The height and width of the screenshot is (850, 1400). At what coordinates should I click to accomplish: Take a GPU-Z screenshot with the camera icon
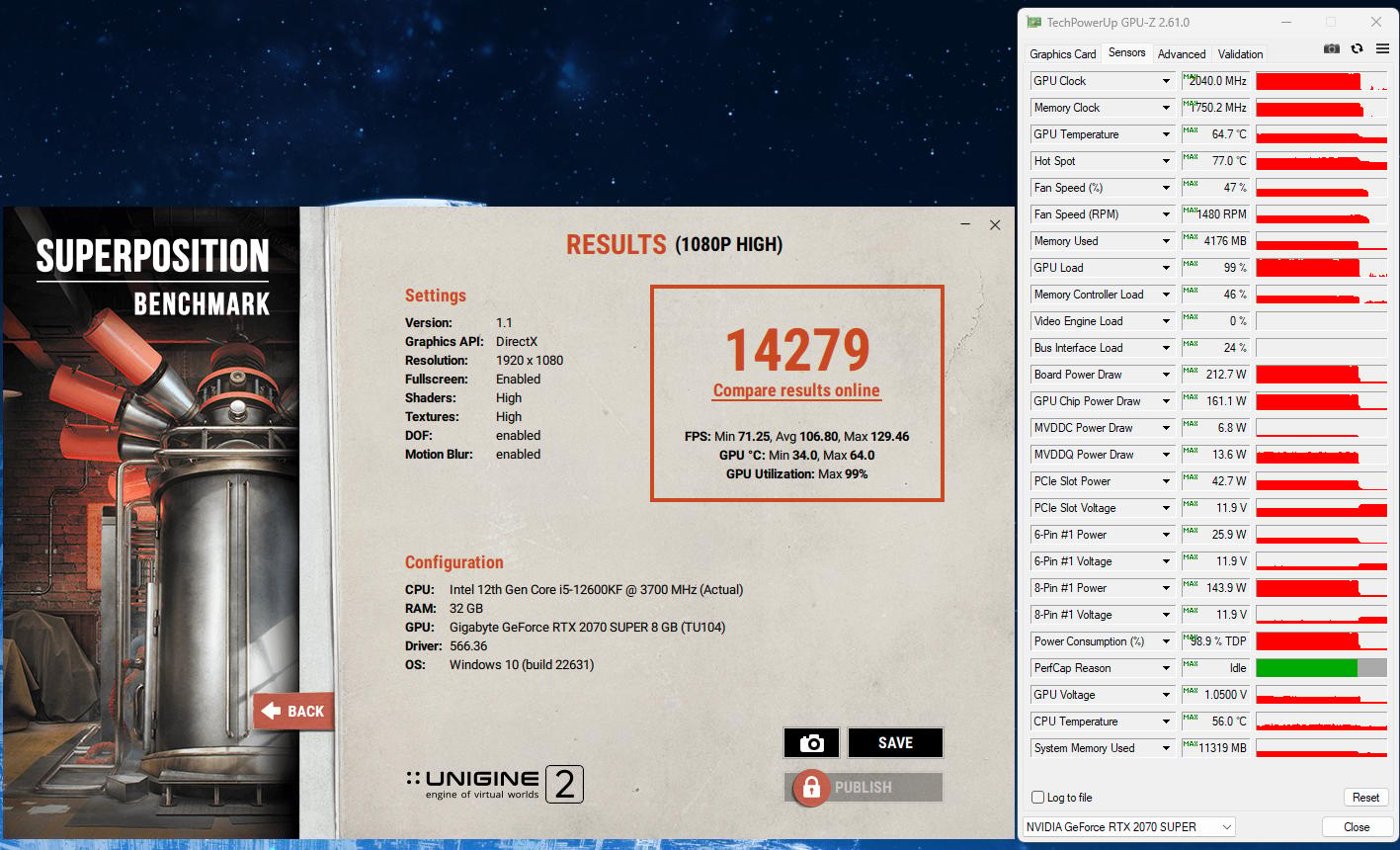1332,48
